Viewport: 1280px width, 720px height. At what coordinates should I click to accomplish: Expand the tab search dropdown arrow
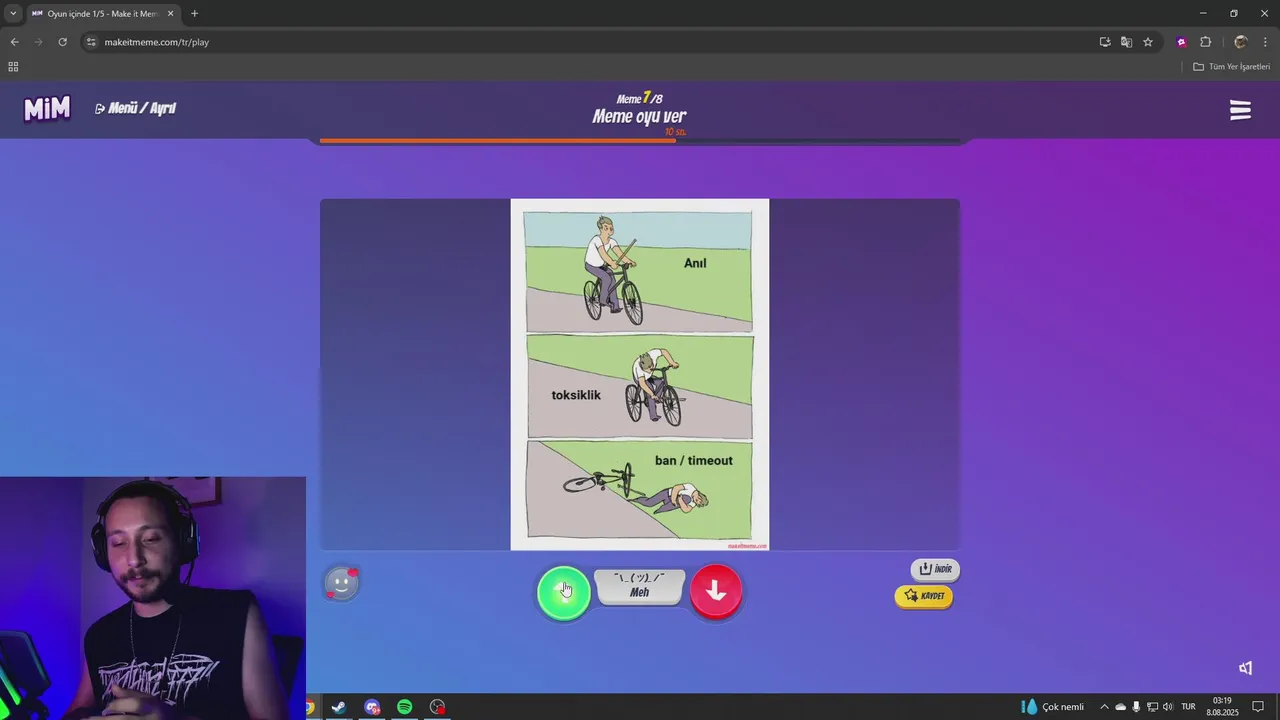[x=12, y=14]
